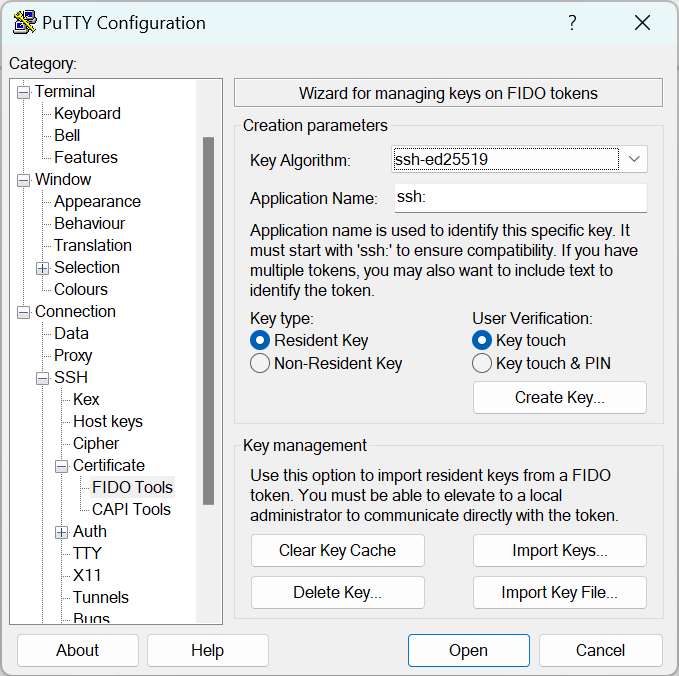
Task: Click the Delete Key button
Action: click(x=337, y=593)
